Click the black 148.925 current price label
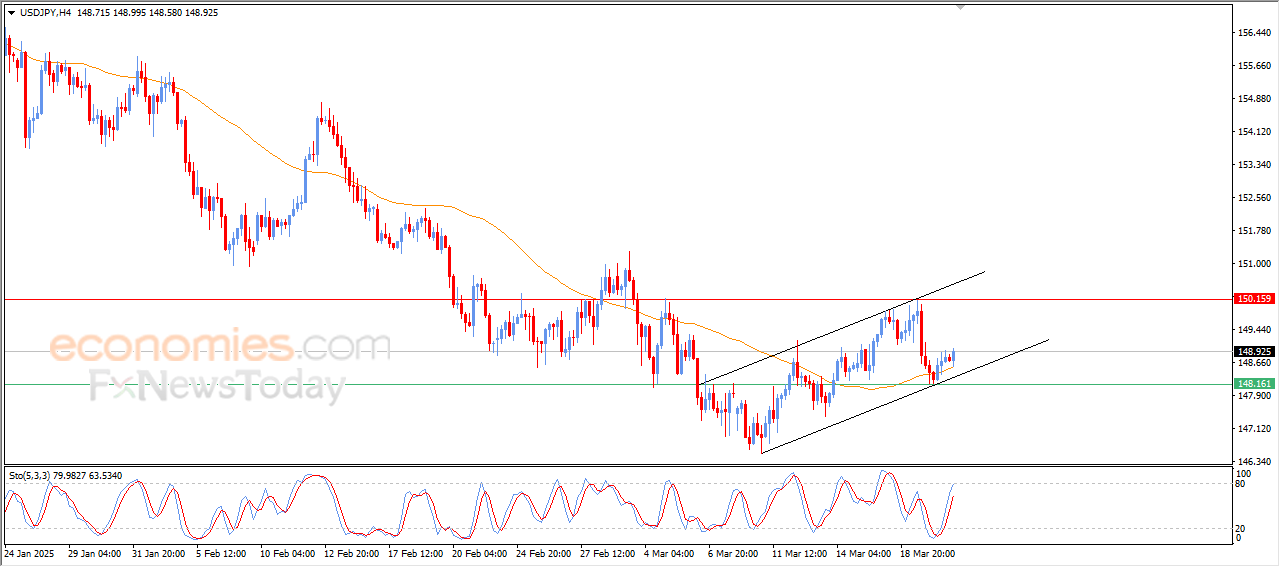Screen dimensions: 1280x567 (1254, 352)
